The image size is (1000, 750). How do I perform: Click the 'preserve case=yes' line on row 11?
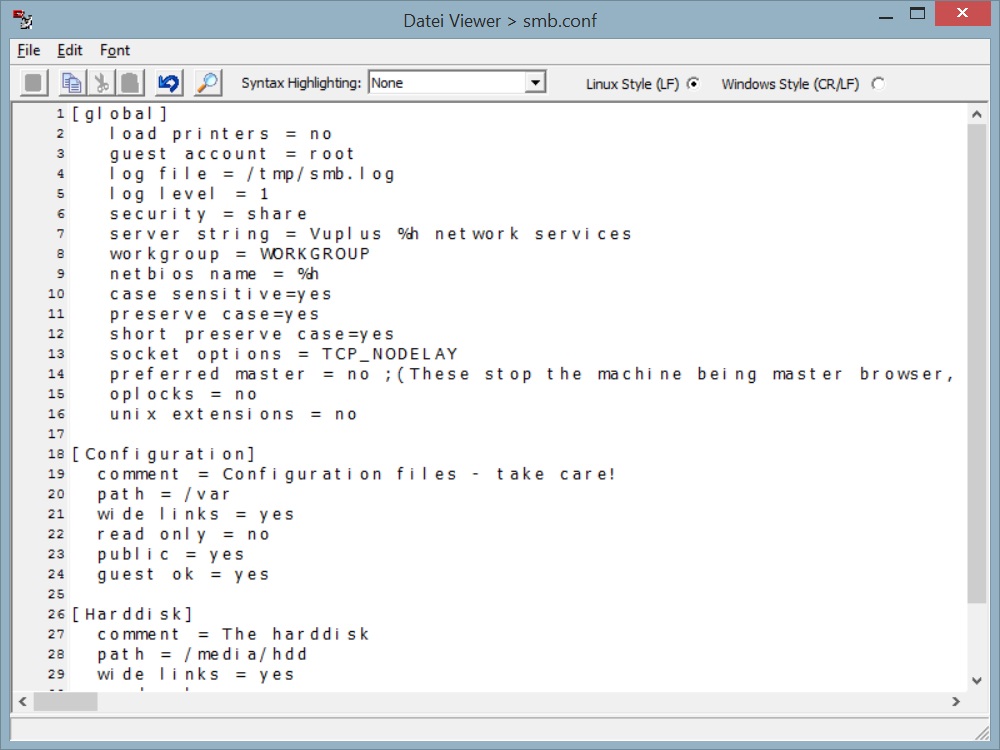click(214, 314)
